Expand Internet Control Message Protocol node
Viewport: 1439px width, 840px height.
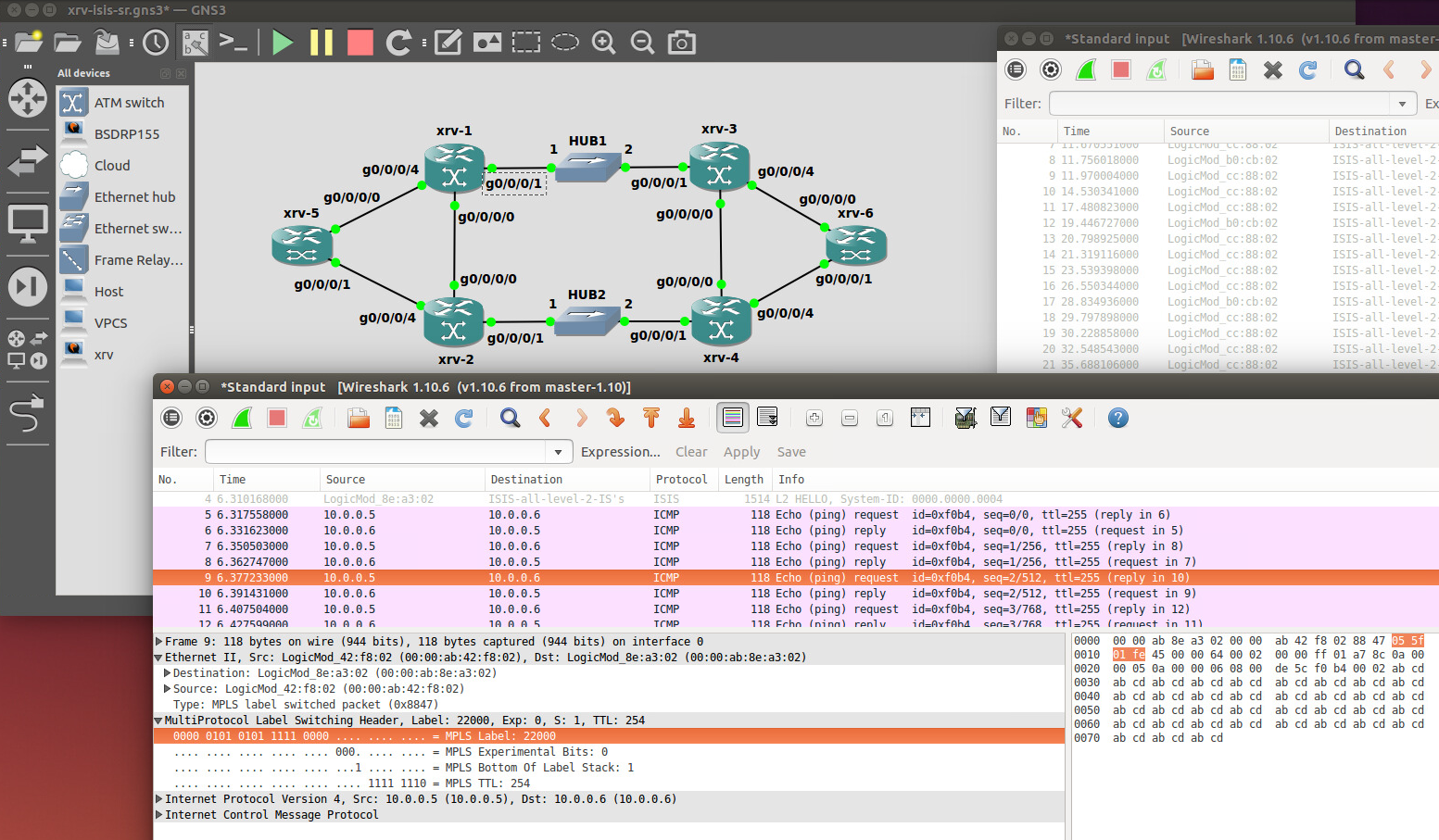159,815
